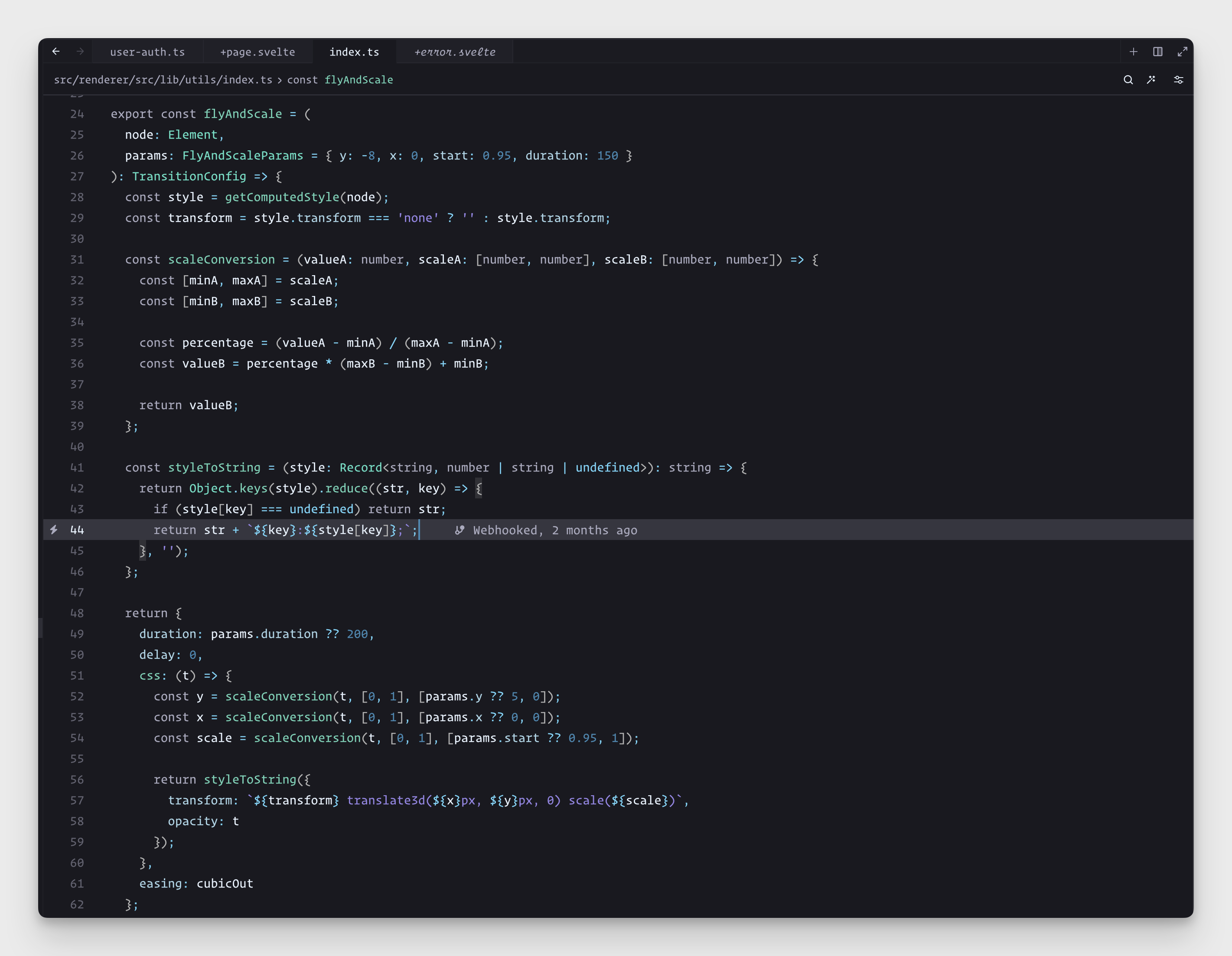Click 'translate3d' in template string line 57
This screenshot has width=1232, height=956.
click(386, 800)
